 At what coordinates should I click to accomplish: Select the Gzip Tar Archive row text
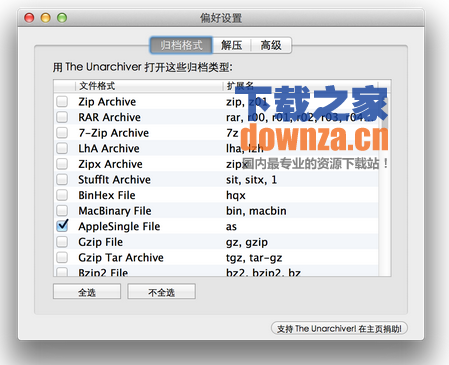coord(121,258)
